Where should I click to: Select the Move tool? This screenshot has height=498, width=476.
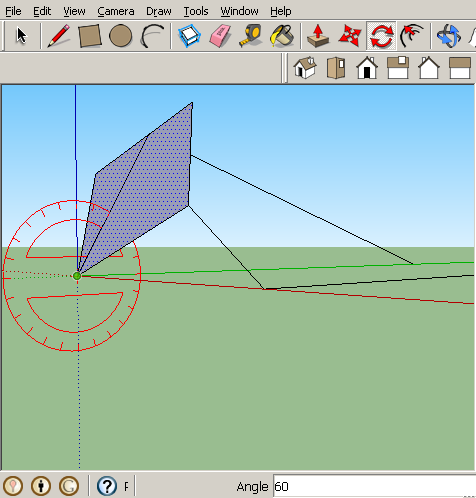click(x=350, y=36)
